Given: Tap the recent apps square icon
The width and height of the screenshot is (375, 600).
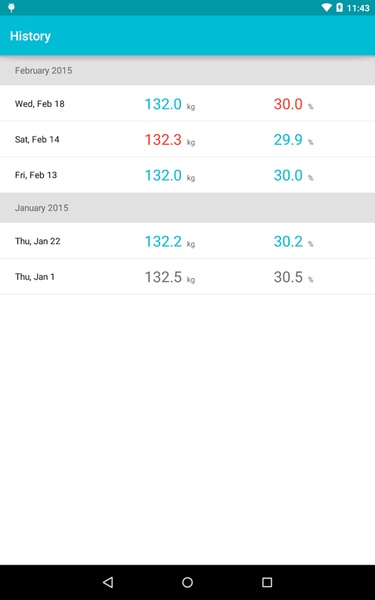Looking at the screenshot, I should click(x=267, y=582).
